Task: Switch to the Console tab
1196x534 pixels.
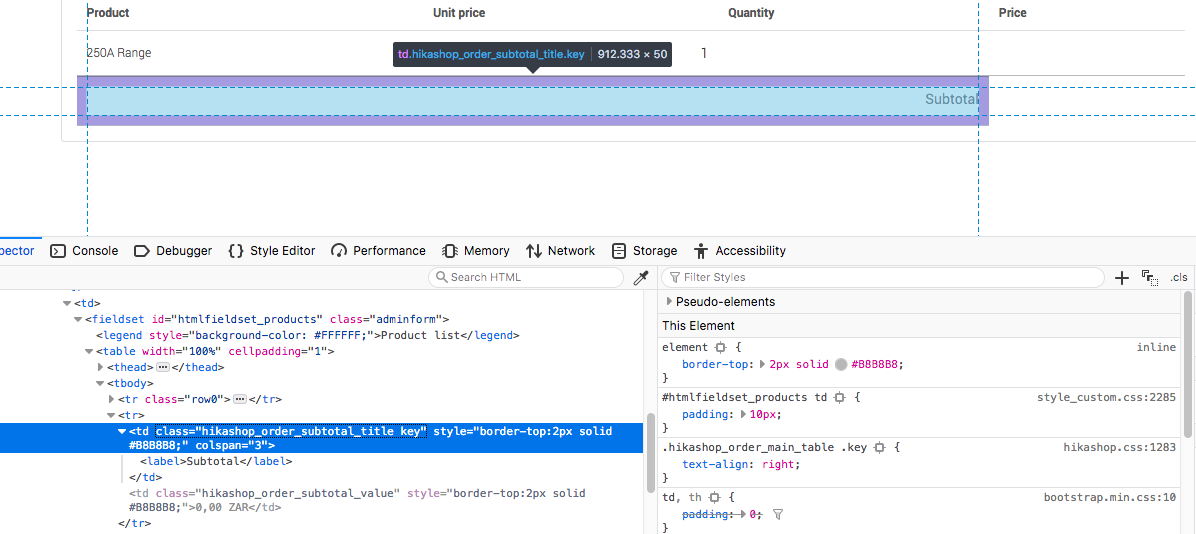Action: [x=85, y=251]
